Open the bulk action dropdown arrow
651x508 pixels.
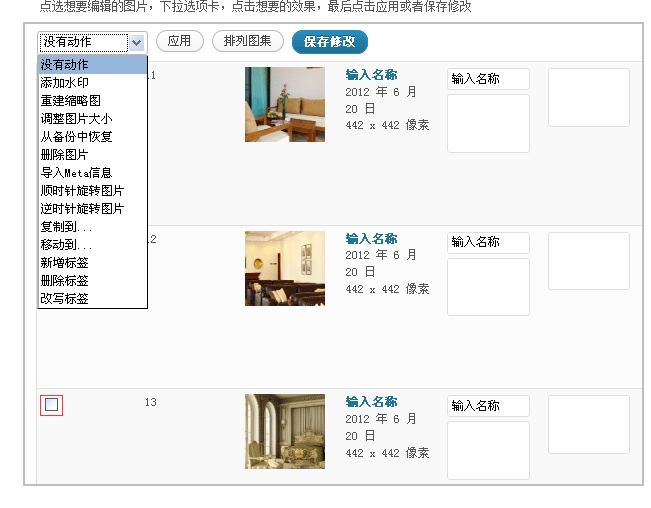(137, 42)
